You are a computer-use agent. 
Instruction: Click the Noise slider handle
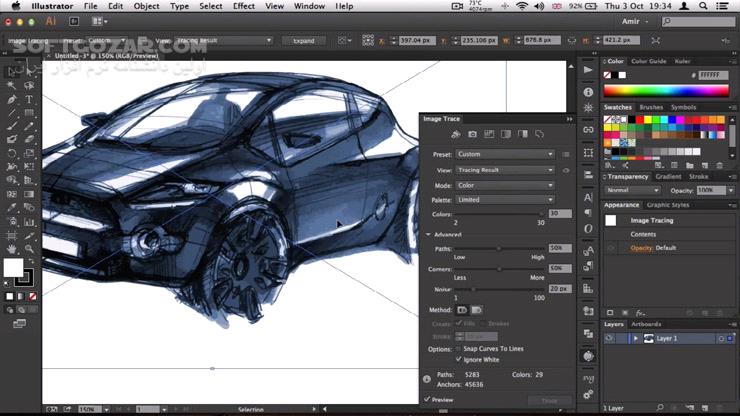473,289
